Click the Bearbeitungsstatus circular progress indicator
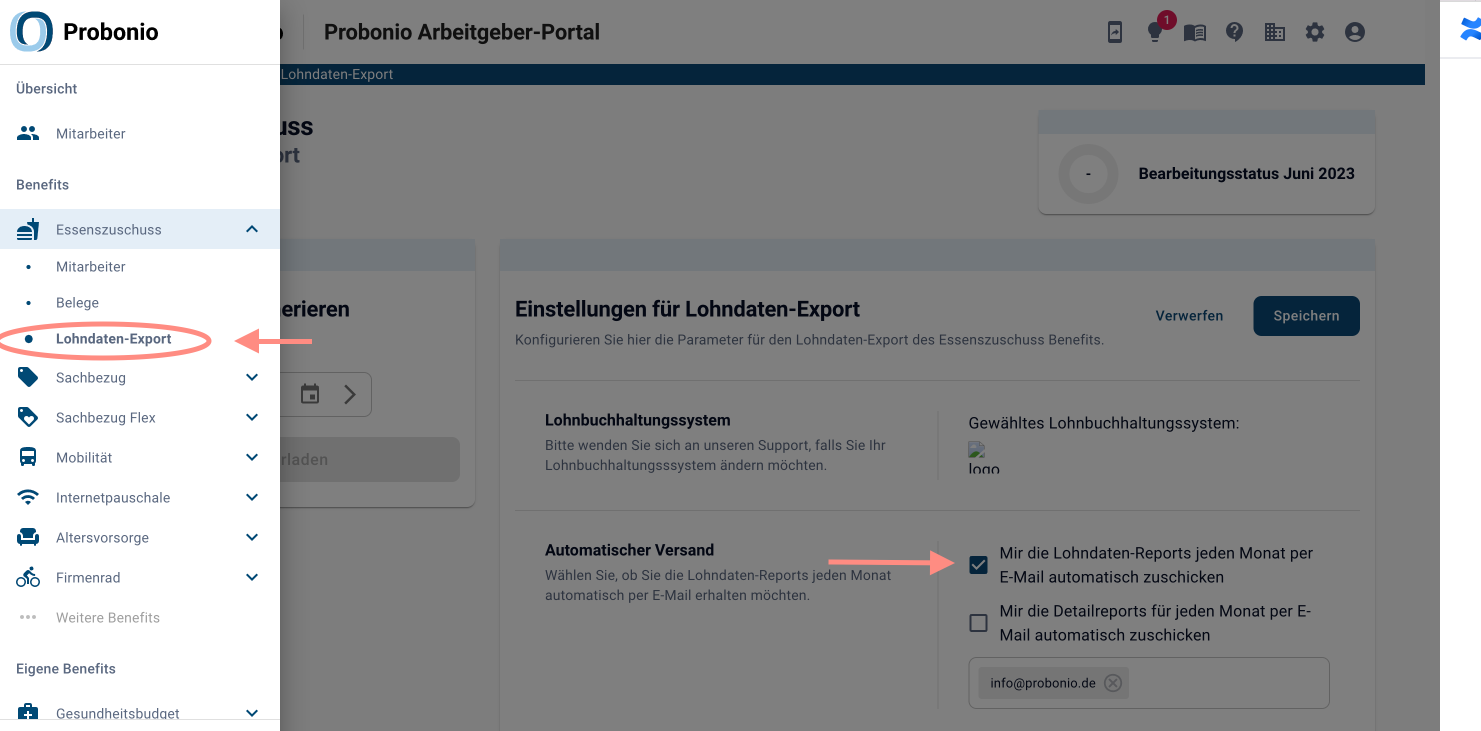 (x=1088, y=174)
